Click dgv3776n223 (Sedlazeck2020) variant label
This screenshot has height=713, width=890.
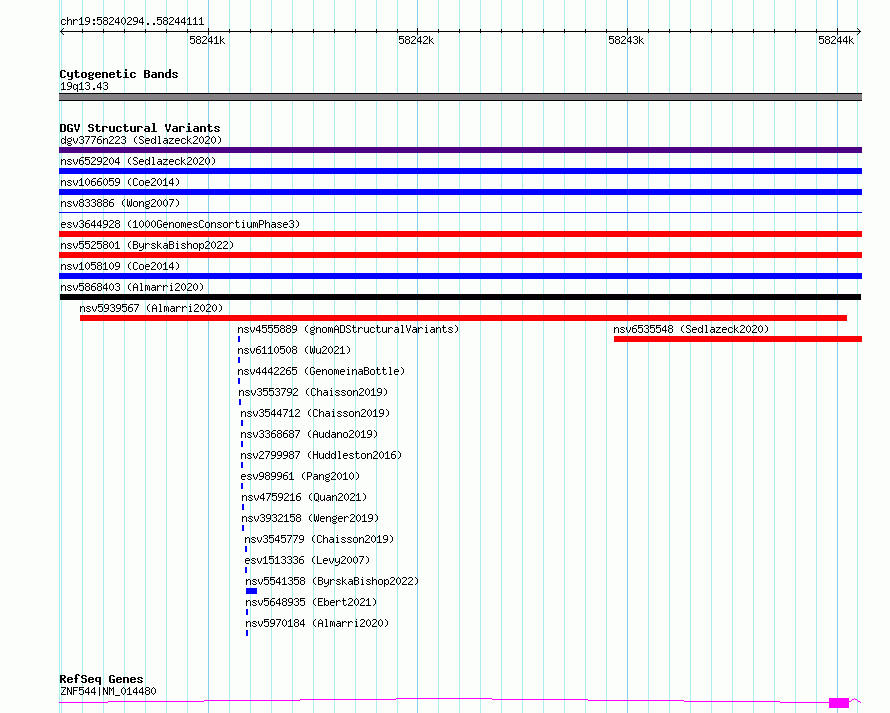click(x=141, y=140)
